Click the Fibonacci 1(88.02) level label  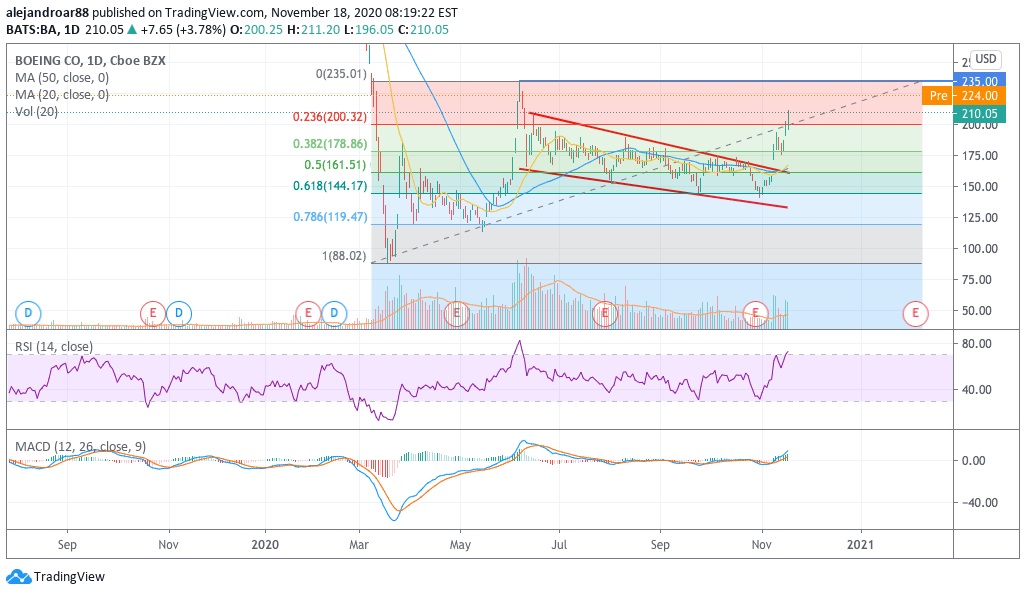click(x=344, y=255)
